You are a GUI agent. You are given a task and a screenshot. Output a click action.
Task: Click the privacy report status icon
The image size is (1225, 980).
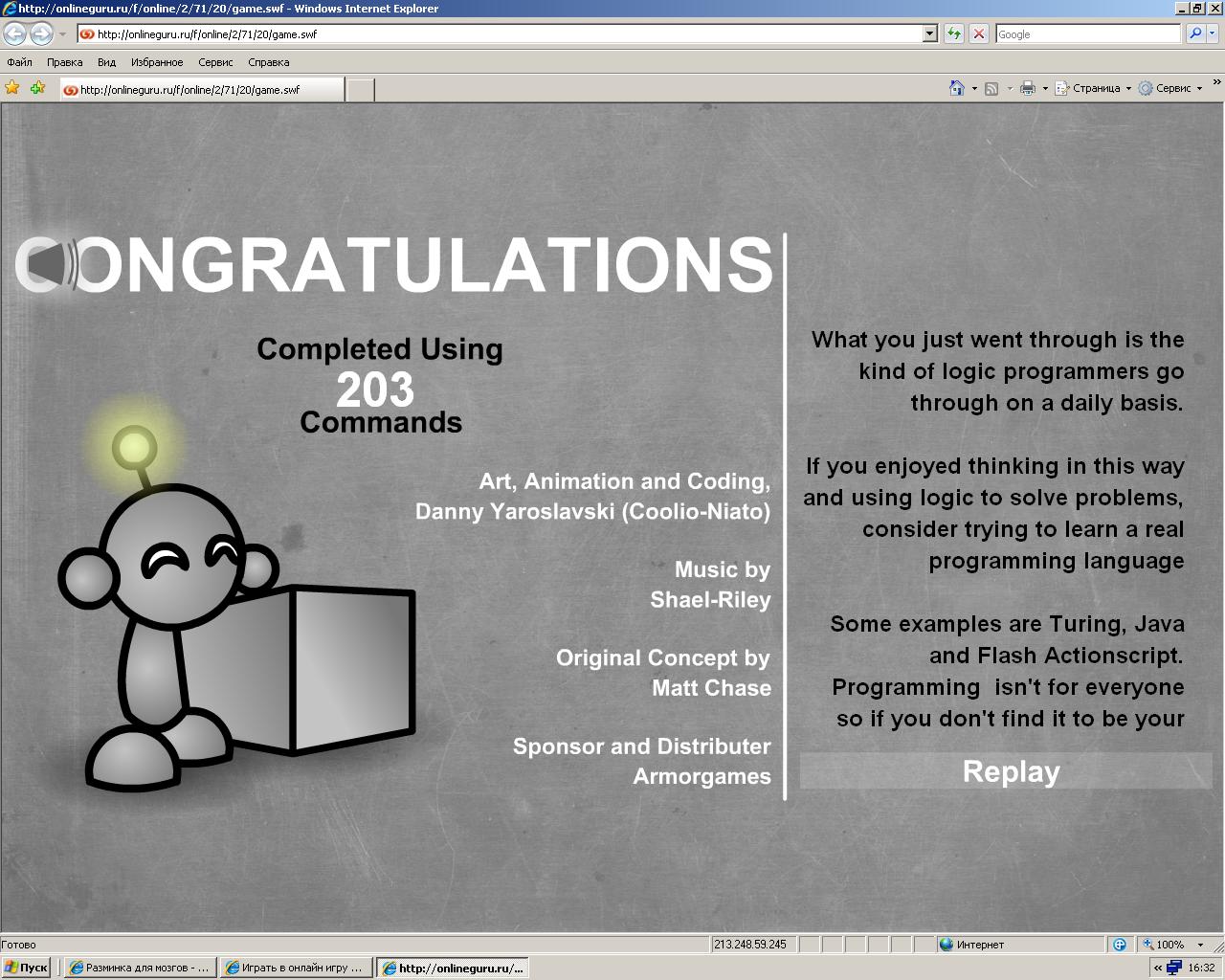[x=1119, y=945]
